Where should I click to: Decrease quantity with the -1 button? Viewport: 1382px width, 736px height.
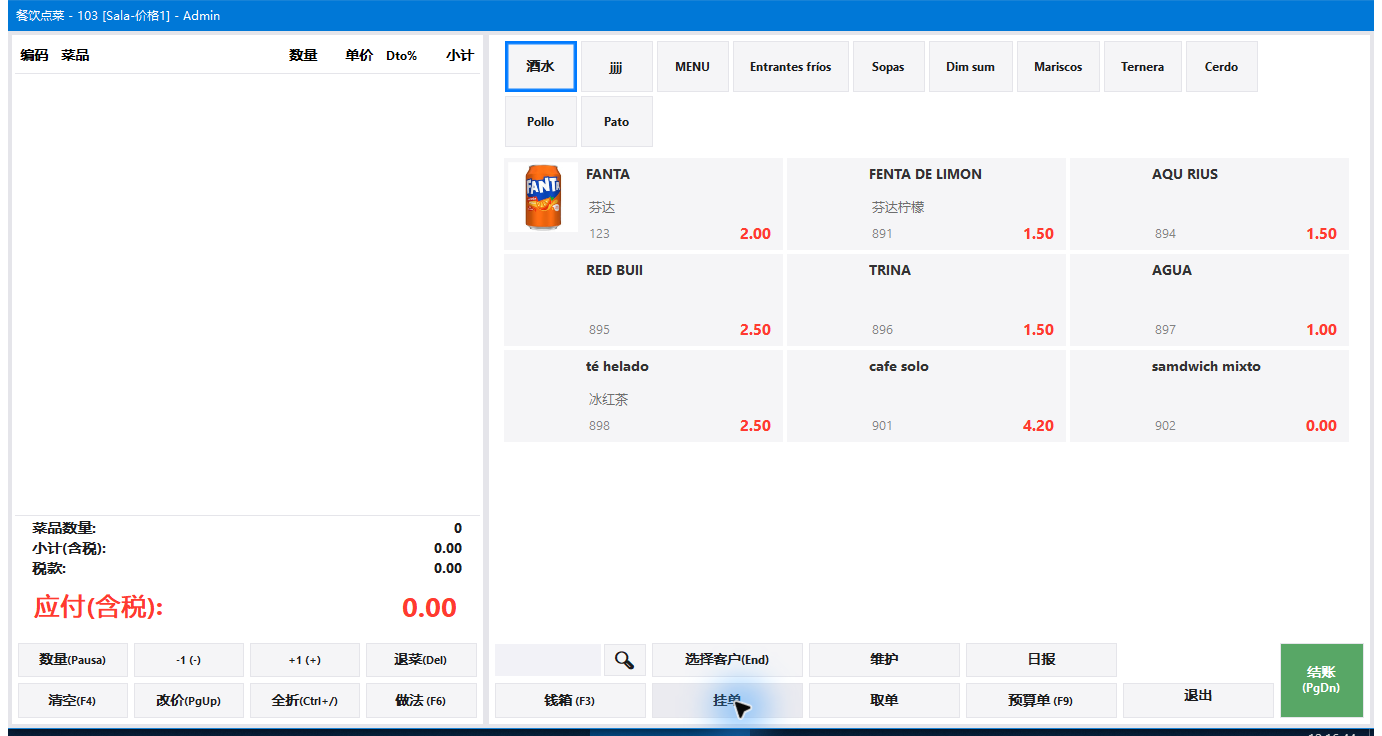pyautogui.click(x=189, y=660)
